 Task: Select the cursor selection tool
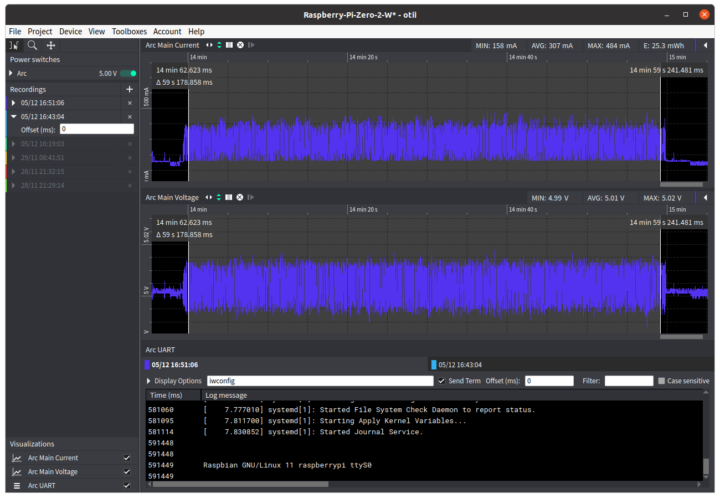pyautogui.click(x=14, y=45)
